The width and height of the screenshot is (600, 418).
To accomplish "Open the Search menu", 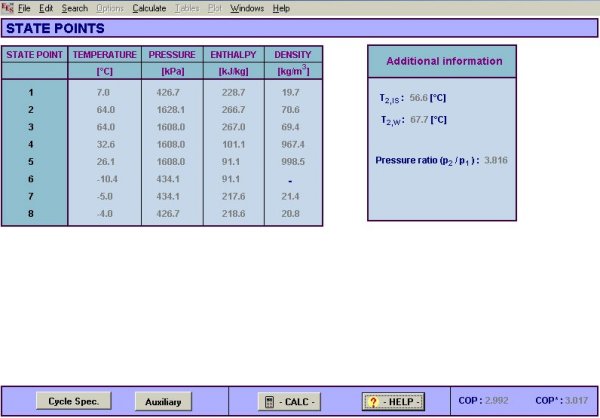I will pyautogui.click(x=75, y=8).
